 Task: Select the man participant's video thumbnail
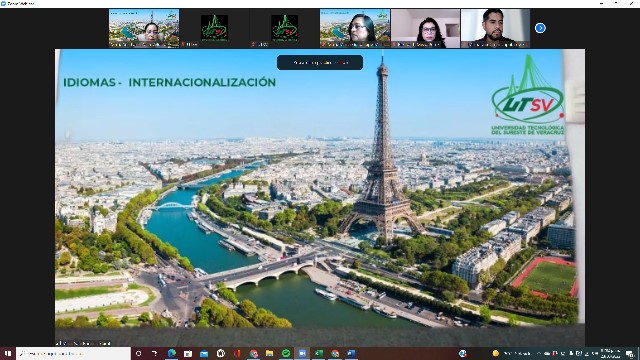click(x=496, y=28)
